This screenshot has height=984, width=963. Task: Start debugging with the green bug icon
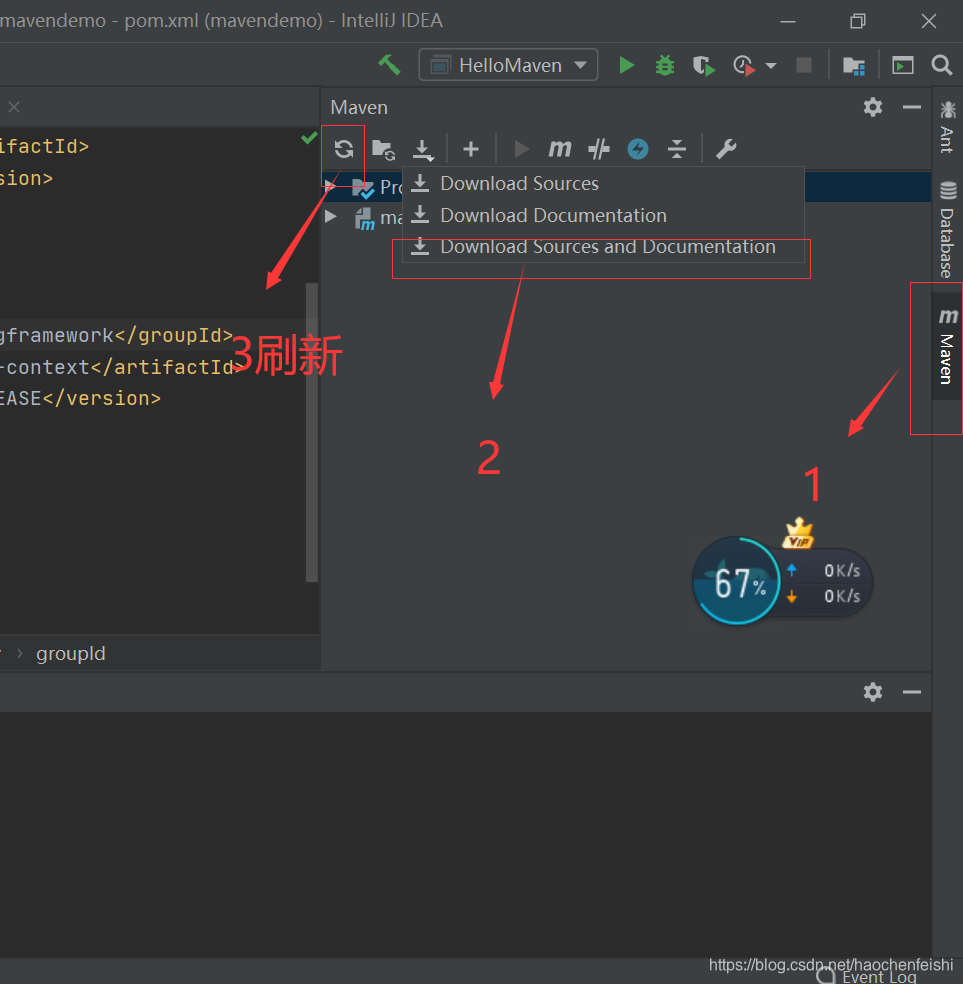point(664,65)
